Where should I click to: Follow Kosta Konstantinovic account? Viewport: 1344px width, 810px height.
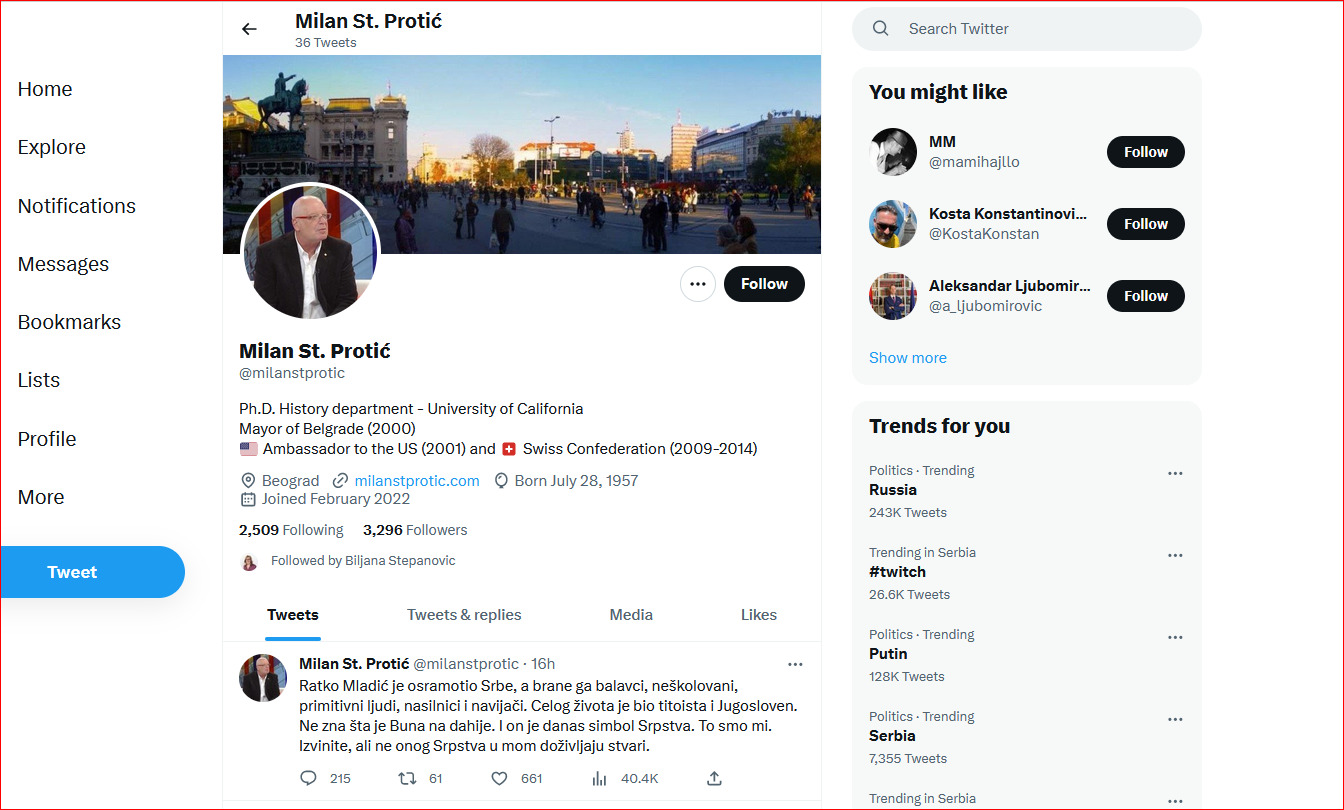[x=1145, y=224]
